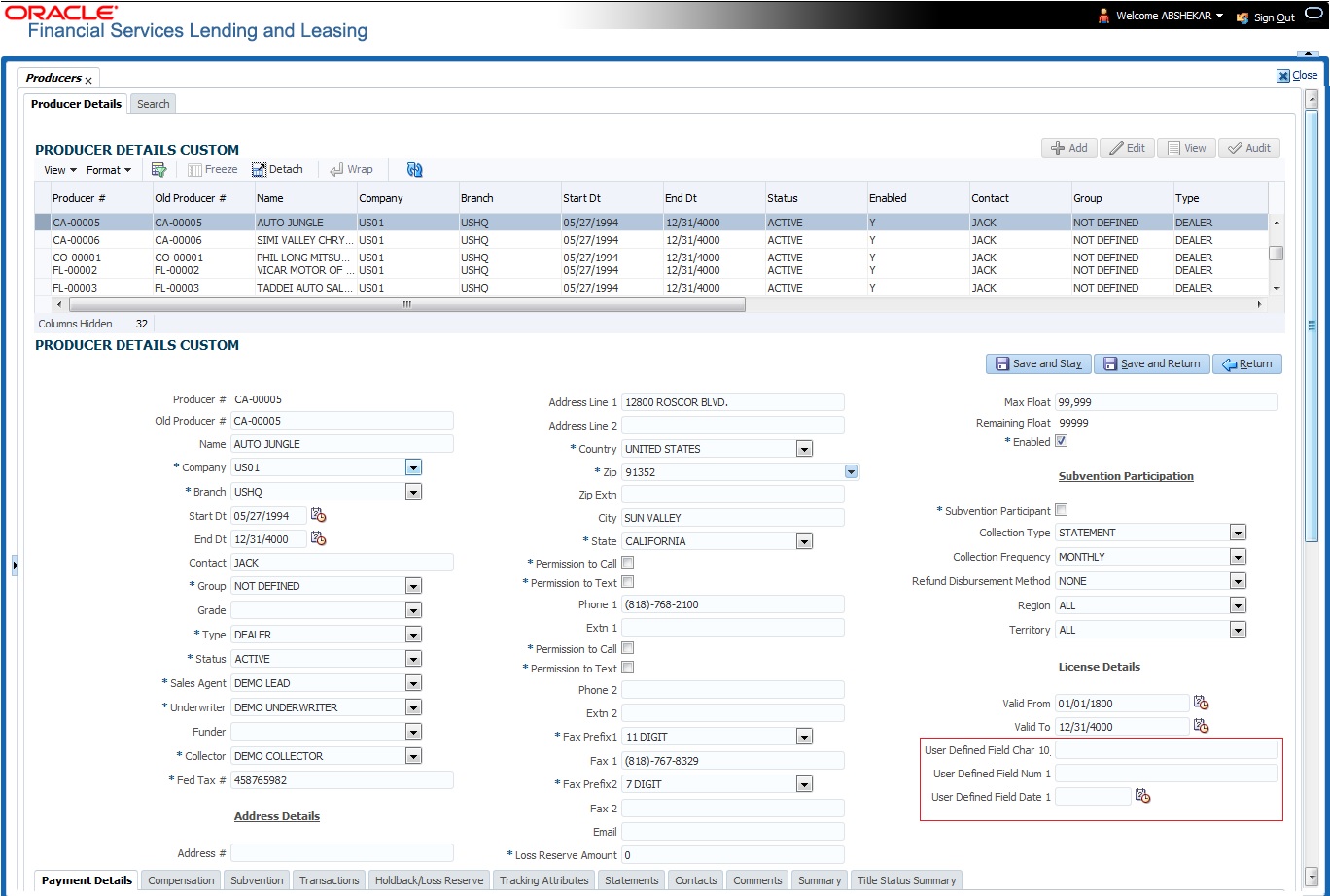1330x896 pixels.
Task: Expand the Collection Frequency dropdown
Action: [1237, 557]
